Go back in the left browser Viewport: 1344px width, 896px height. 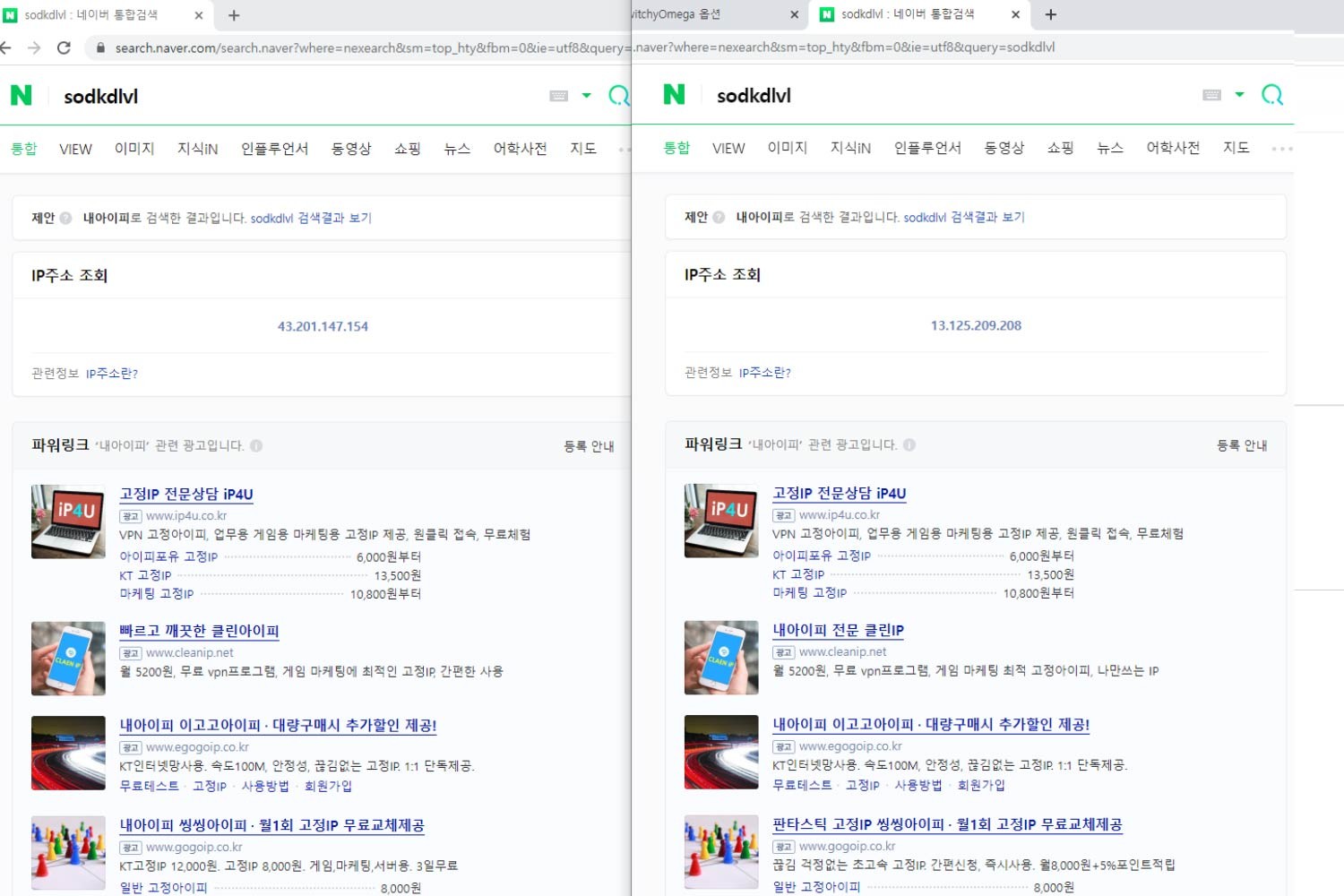pos(5,47)
